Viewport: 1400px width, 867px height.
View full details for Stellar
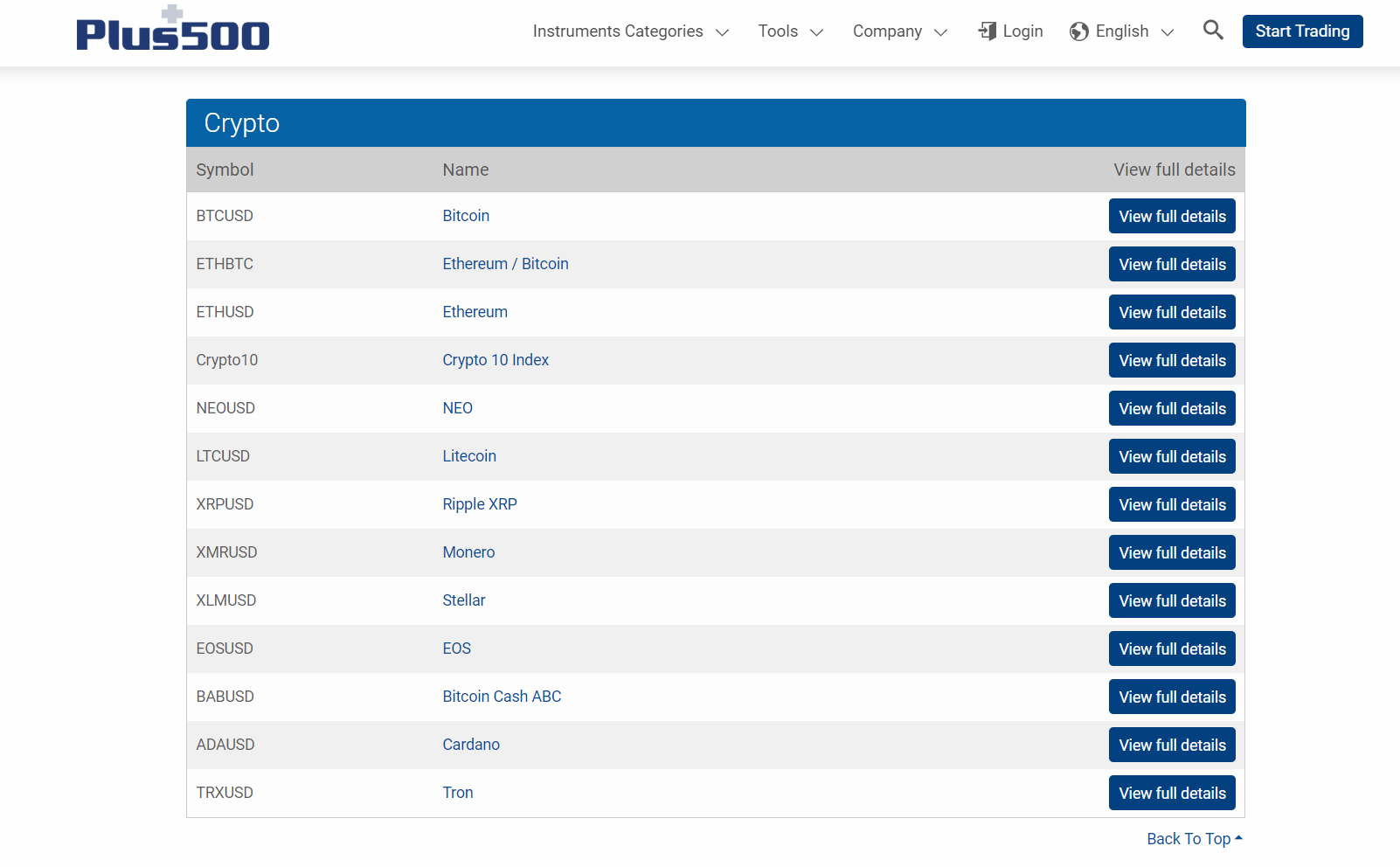(1172, 600)
